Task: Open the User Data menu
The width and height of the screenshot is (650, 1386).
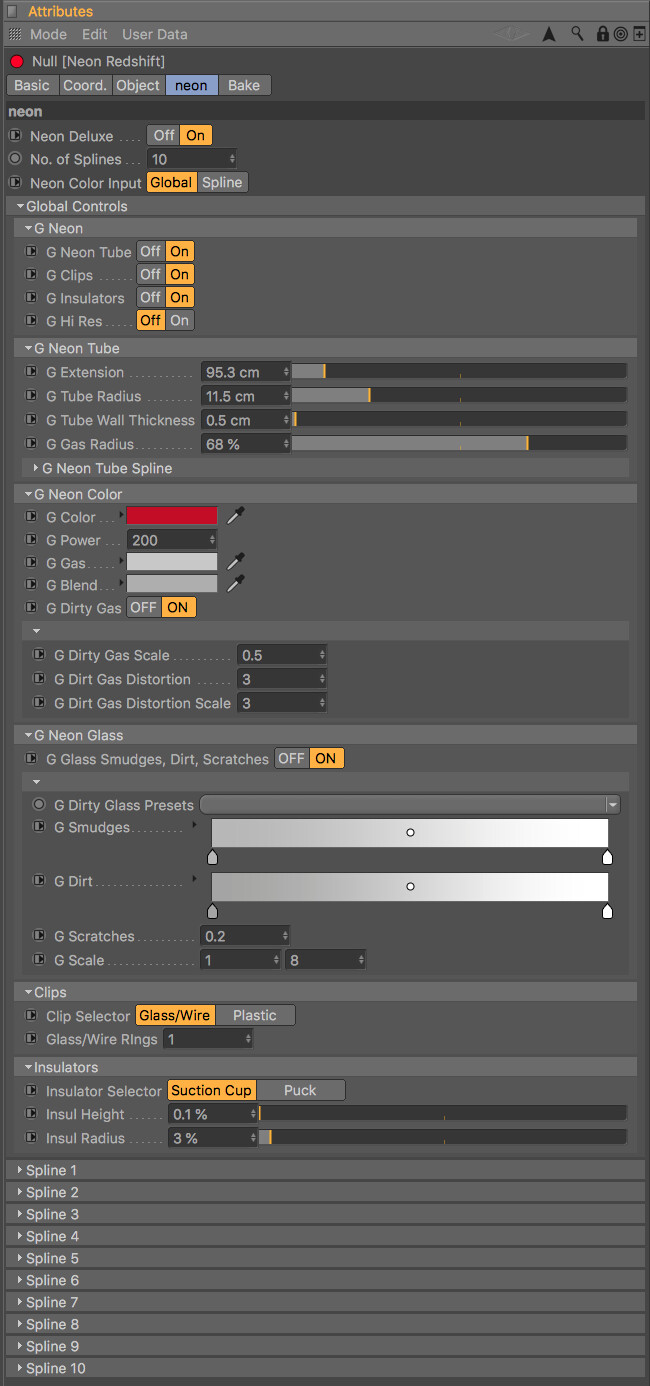Action: (154, 34)
